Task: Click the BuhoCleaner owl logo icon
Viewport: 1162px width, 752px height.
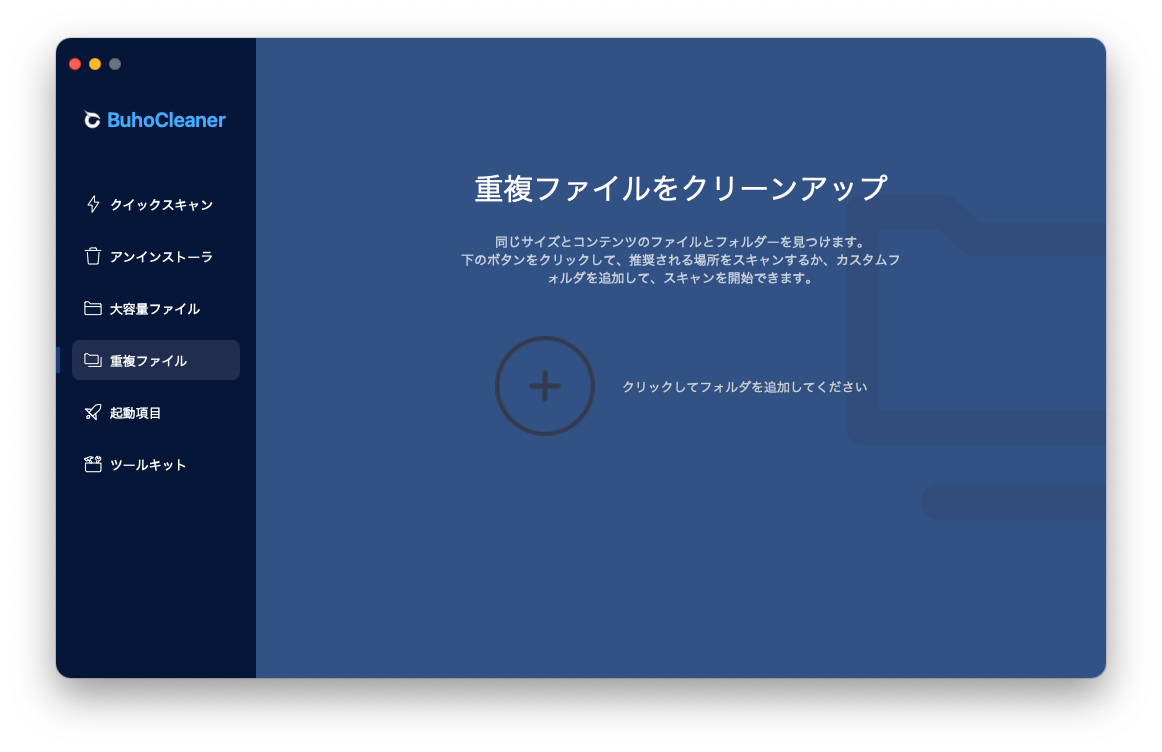Action: point(92,119)
